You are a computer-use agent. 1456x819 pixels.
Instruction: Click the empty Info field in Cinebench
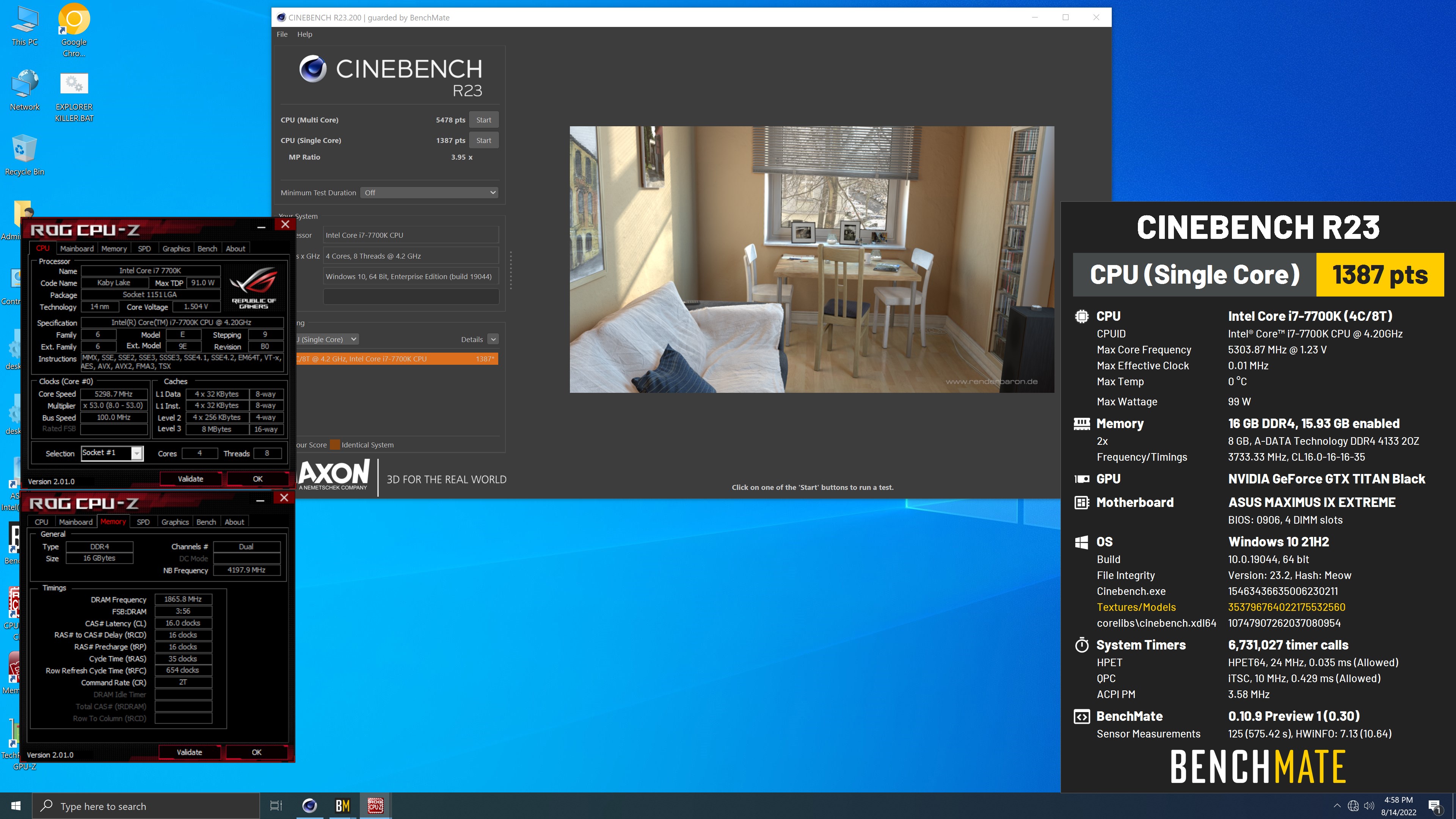pos(411,297)
